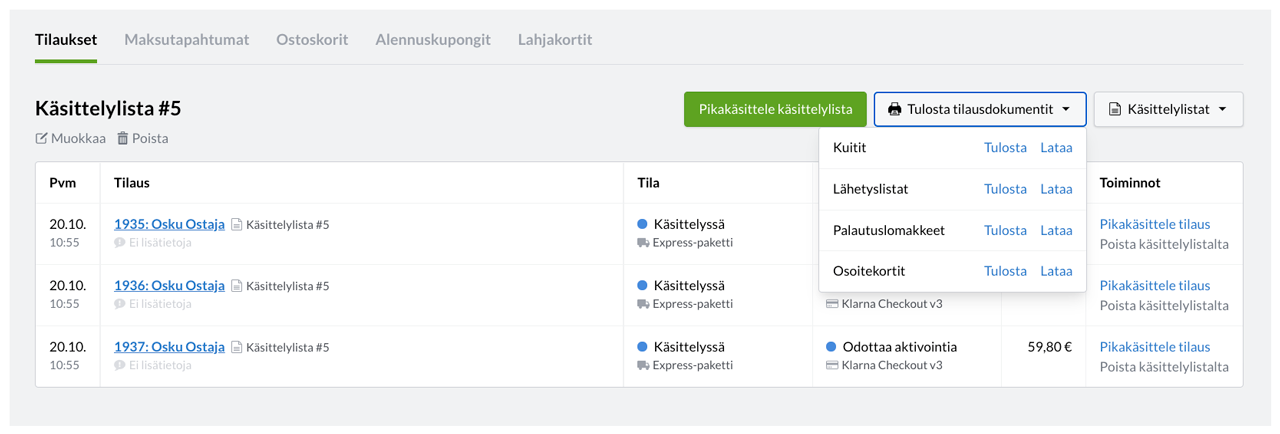Go to the Lahjakortit tab
Screen dimensions: 1280x434
click(x=555, y=40)
